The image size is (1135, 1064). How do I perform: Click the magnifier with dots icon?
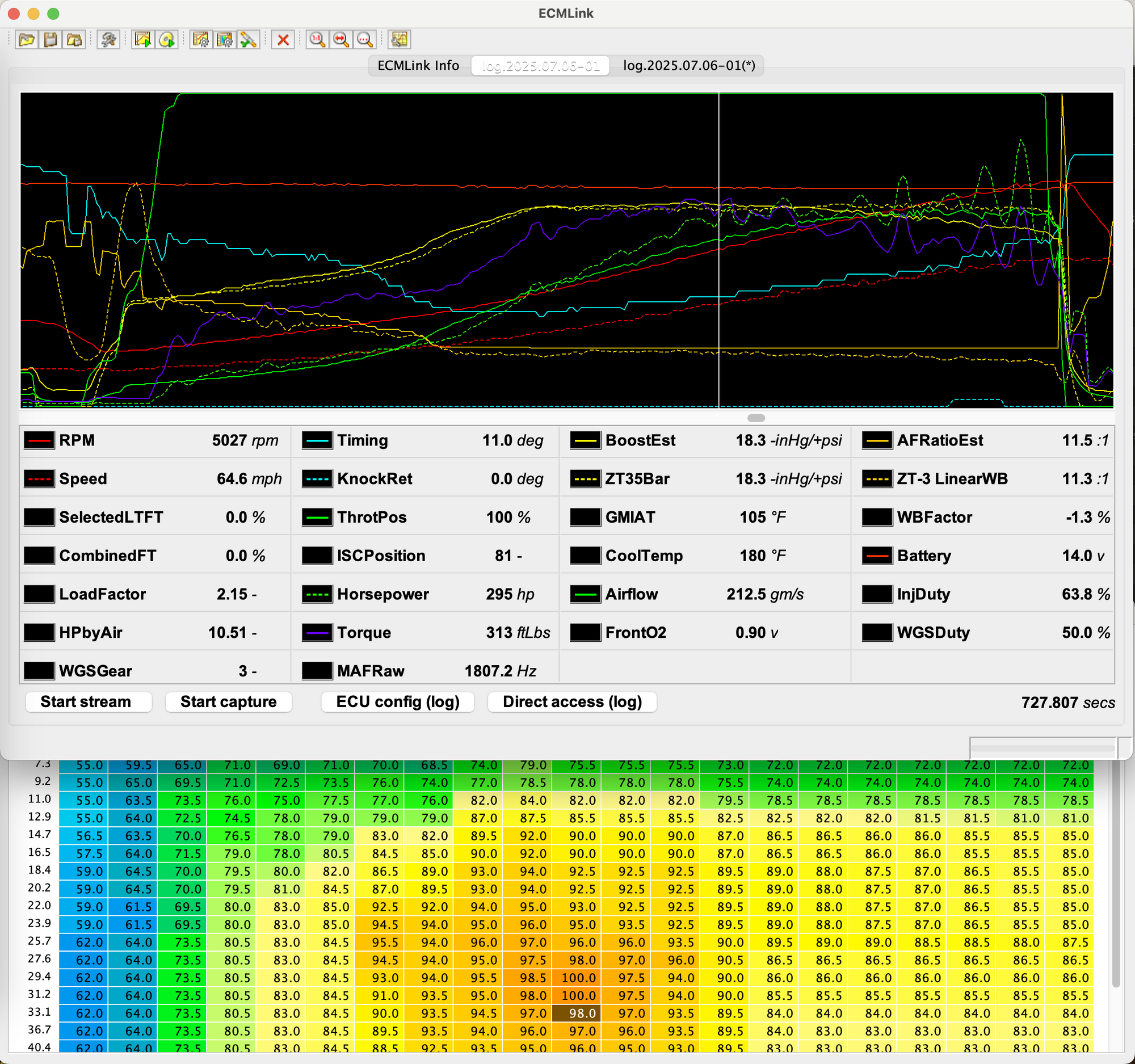coord(365,40)
